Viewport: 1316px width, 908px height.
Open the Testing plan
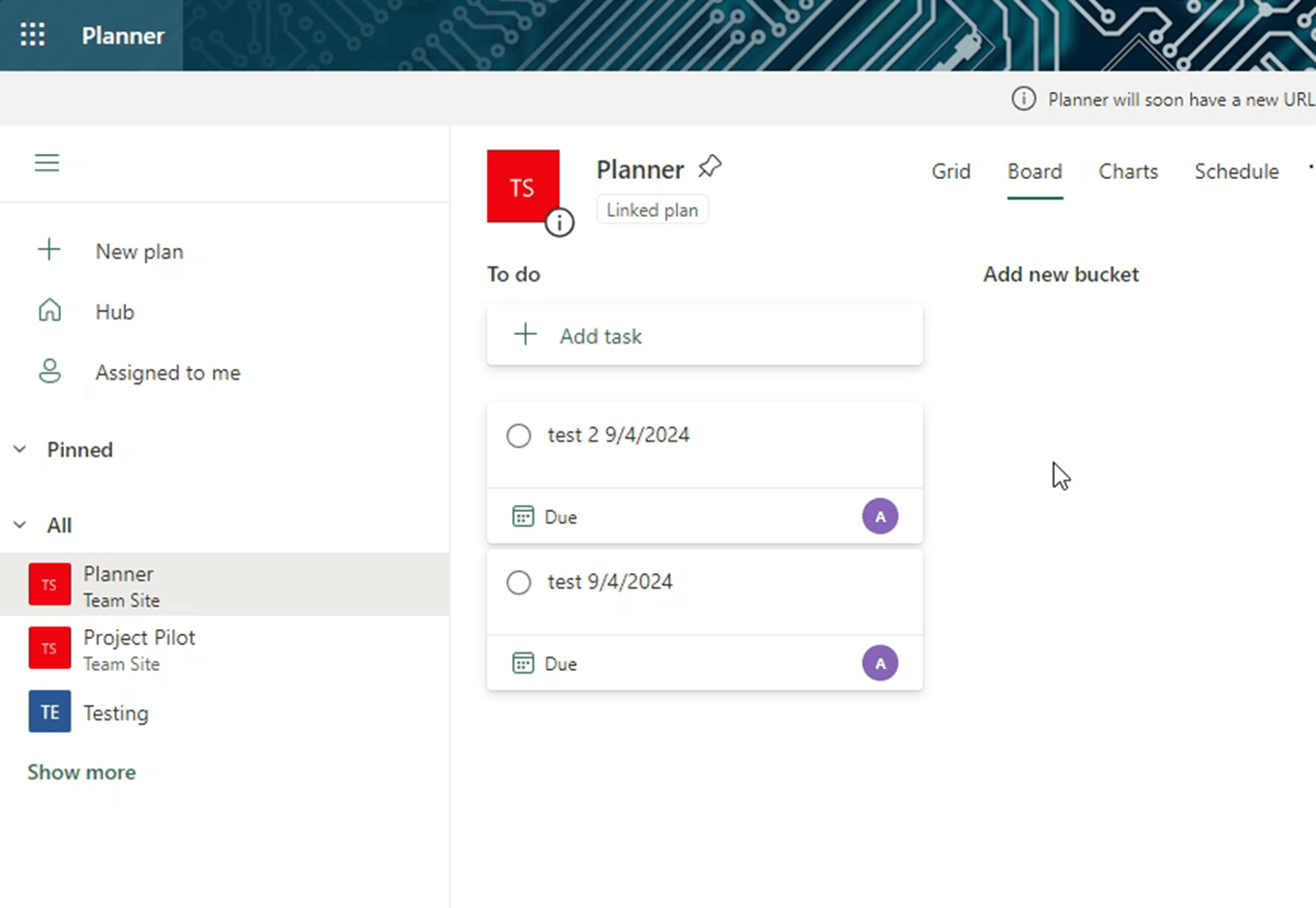coord(225,711)
